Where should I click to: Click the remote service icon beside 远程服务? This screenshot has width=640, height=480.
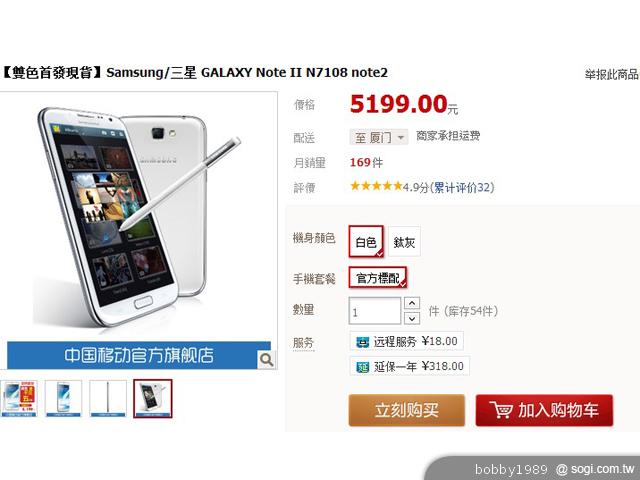[362, 342]
